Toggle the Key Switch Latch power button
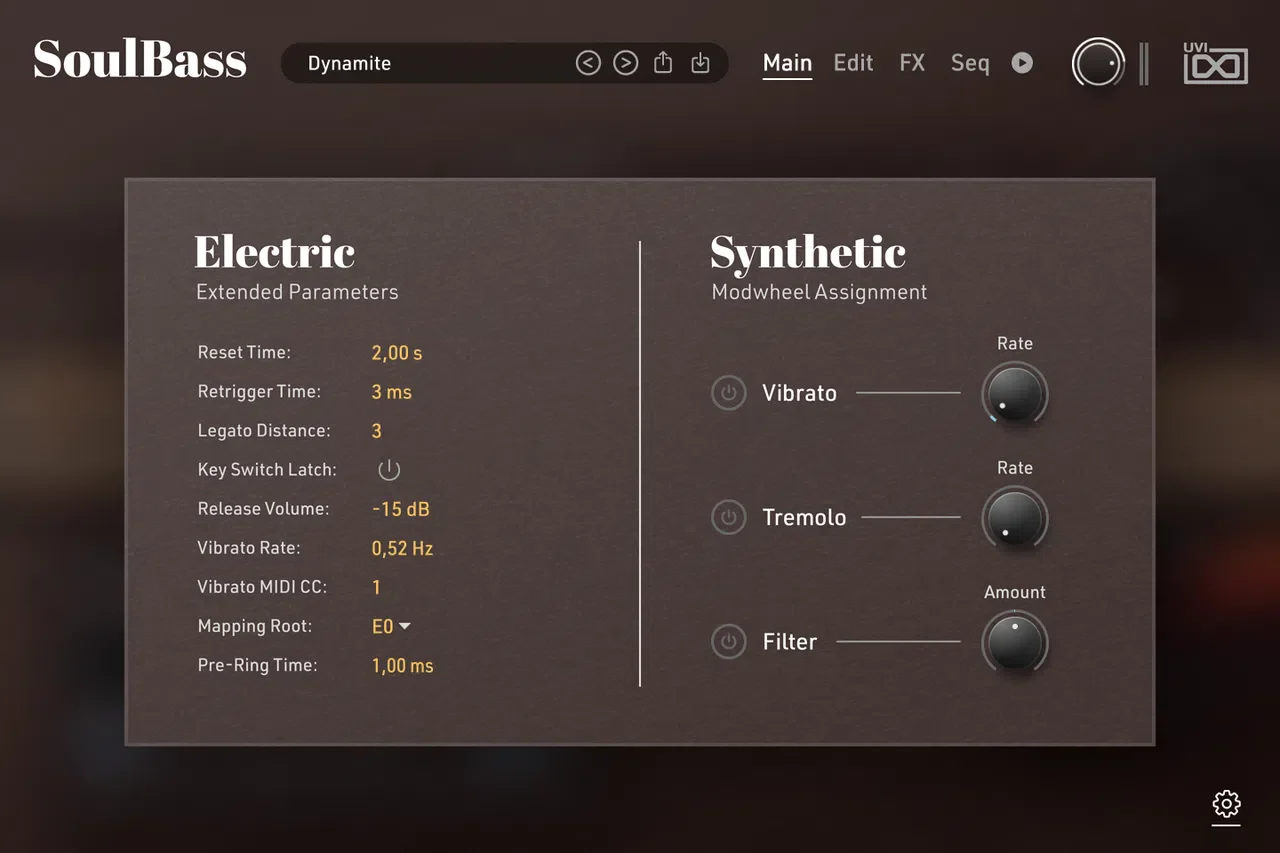 [x=389, y=470]
